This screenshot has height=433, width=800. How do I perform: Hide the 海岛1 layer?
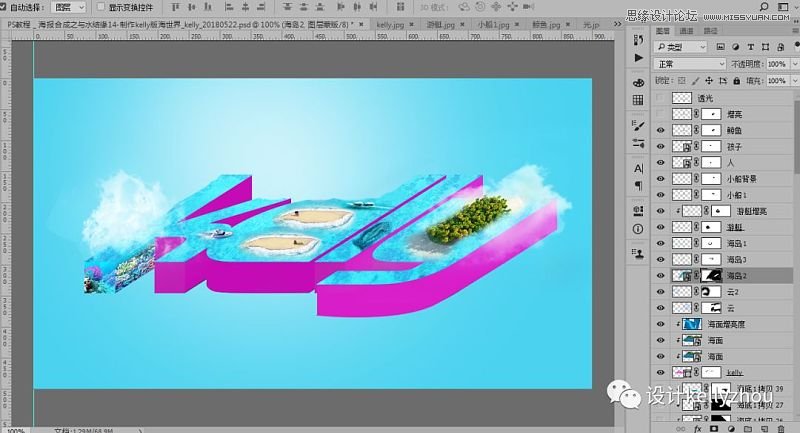point(660,243)
